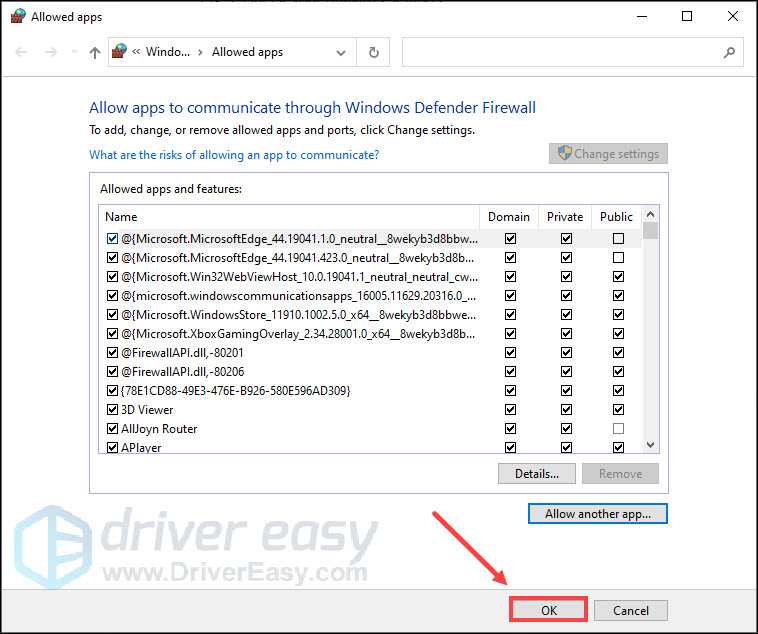Click the Allowed apps breadcrumb segment
The height and width of the screenshot is (634, 758).
[247, 52]
